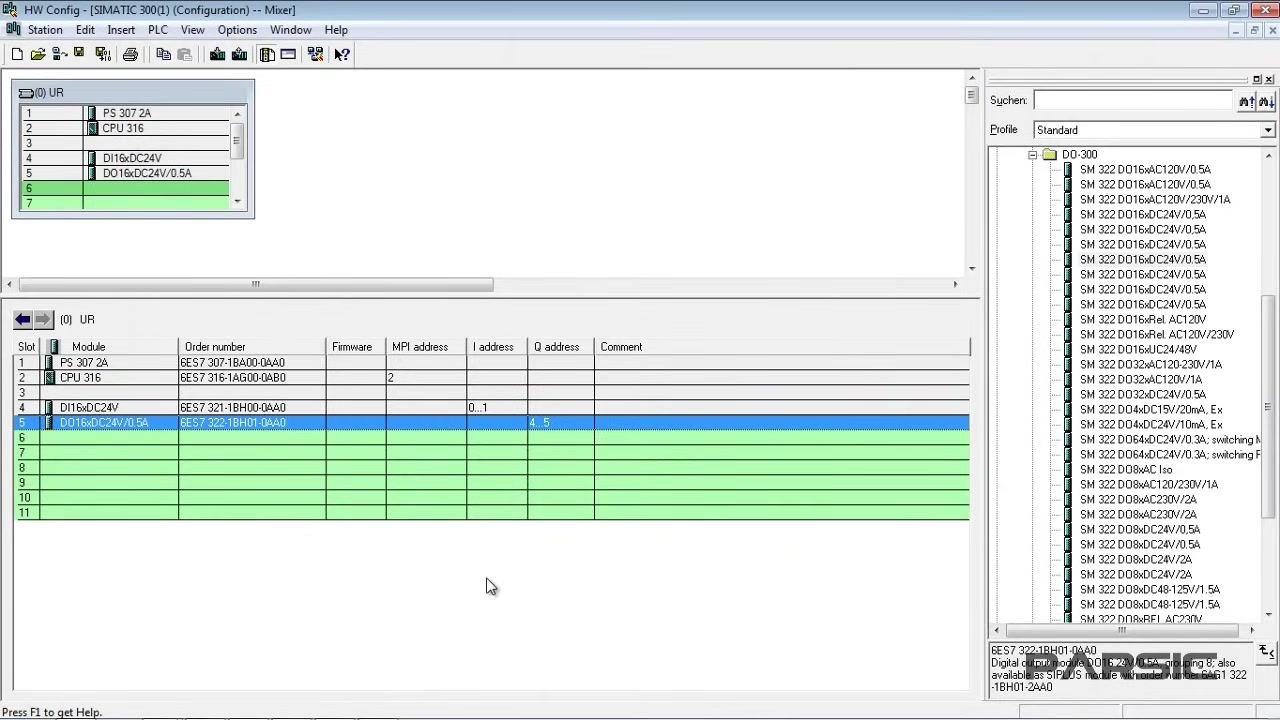
Task: Click the Upload to PG icon
Action: pos(239,54)
